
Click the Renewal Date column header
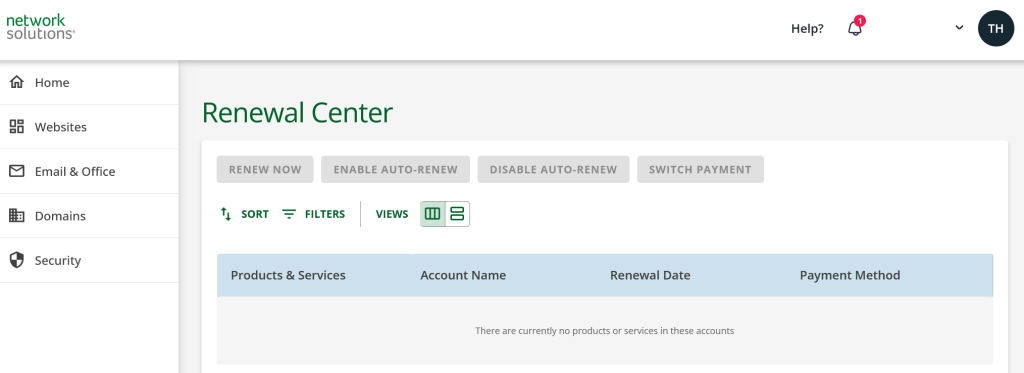click(650, 275)
